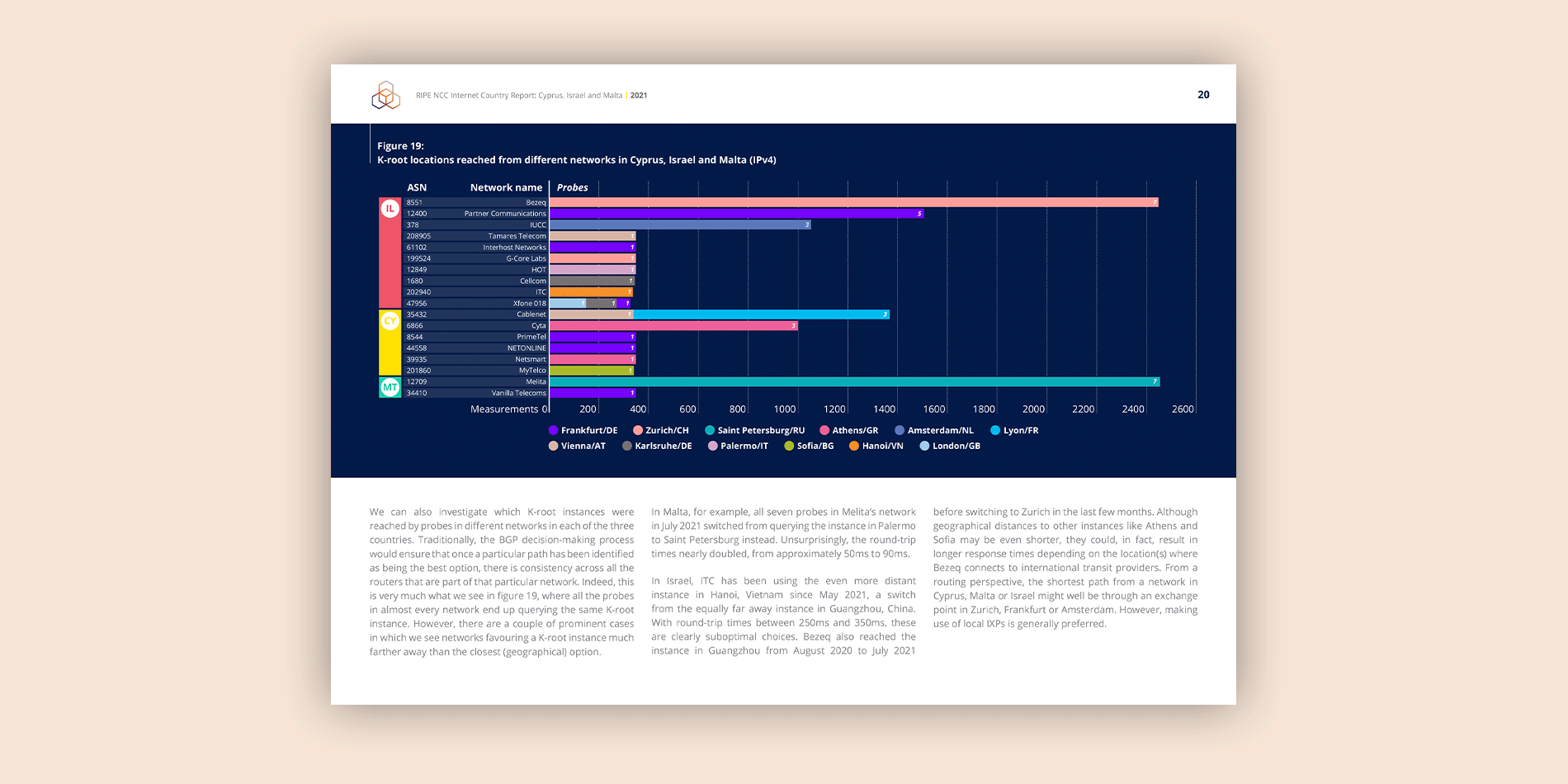Screen dimensions: 1568x784
Task: Click the Netsmart network name
Action: 531,360
